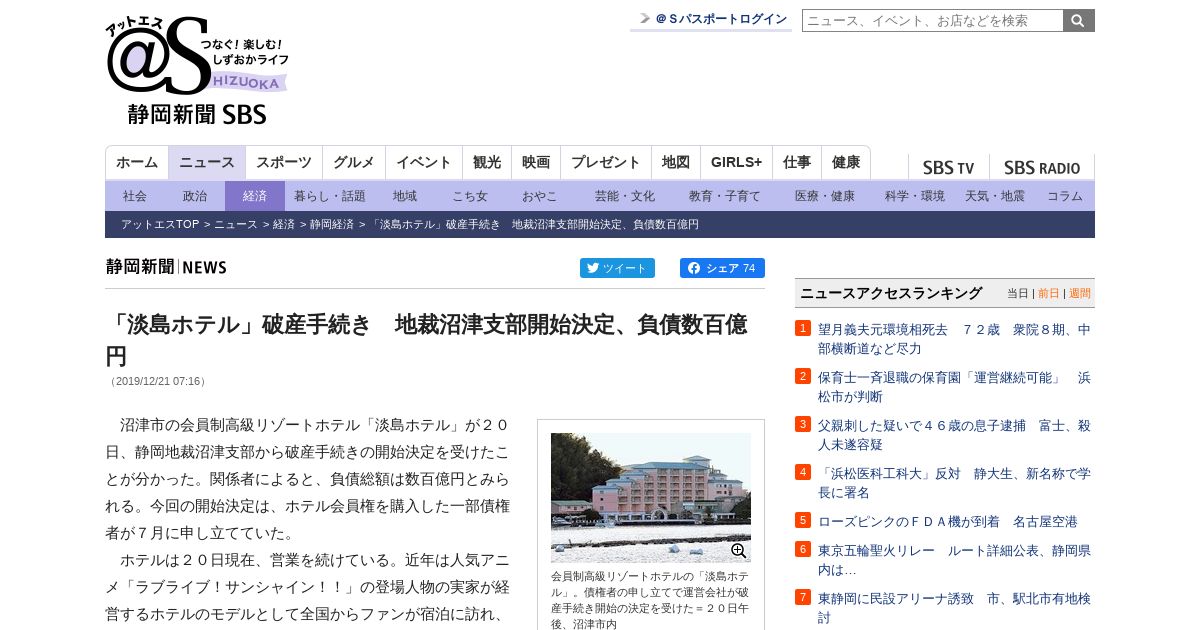Select the 社会 subcategory
This screenshot has height=630, width=1200.
tap(135, 196)
